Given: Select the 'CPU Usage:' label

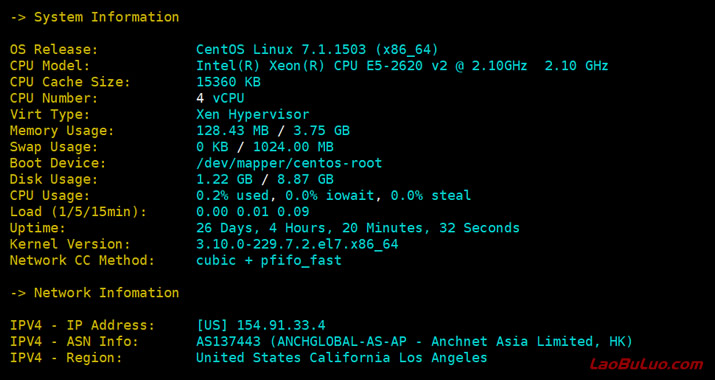Looking at the screenshot, I should click(x=50, y=196).
